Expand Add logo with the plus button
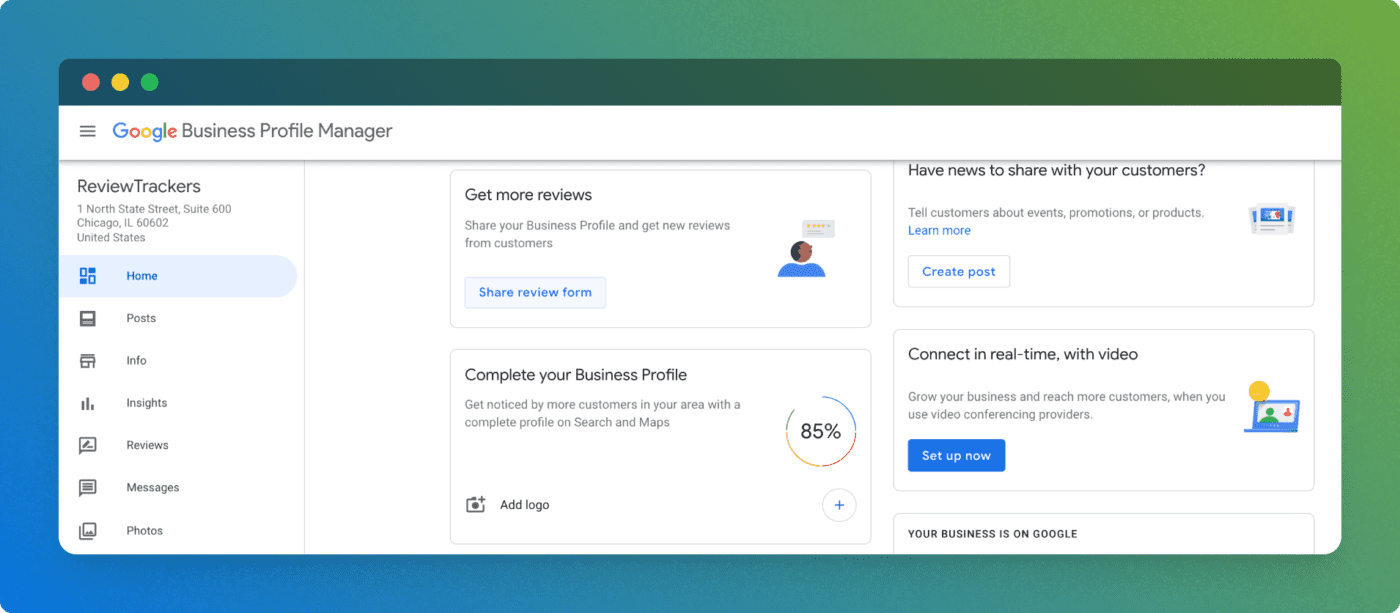 [839, 505]
